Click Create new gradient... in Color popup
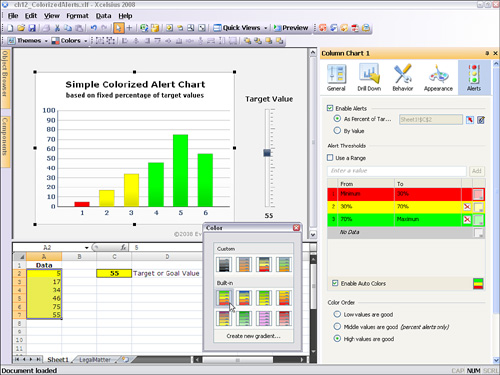 coord(253,336)
